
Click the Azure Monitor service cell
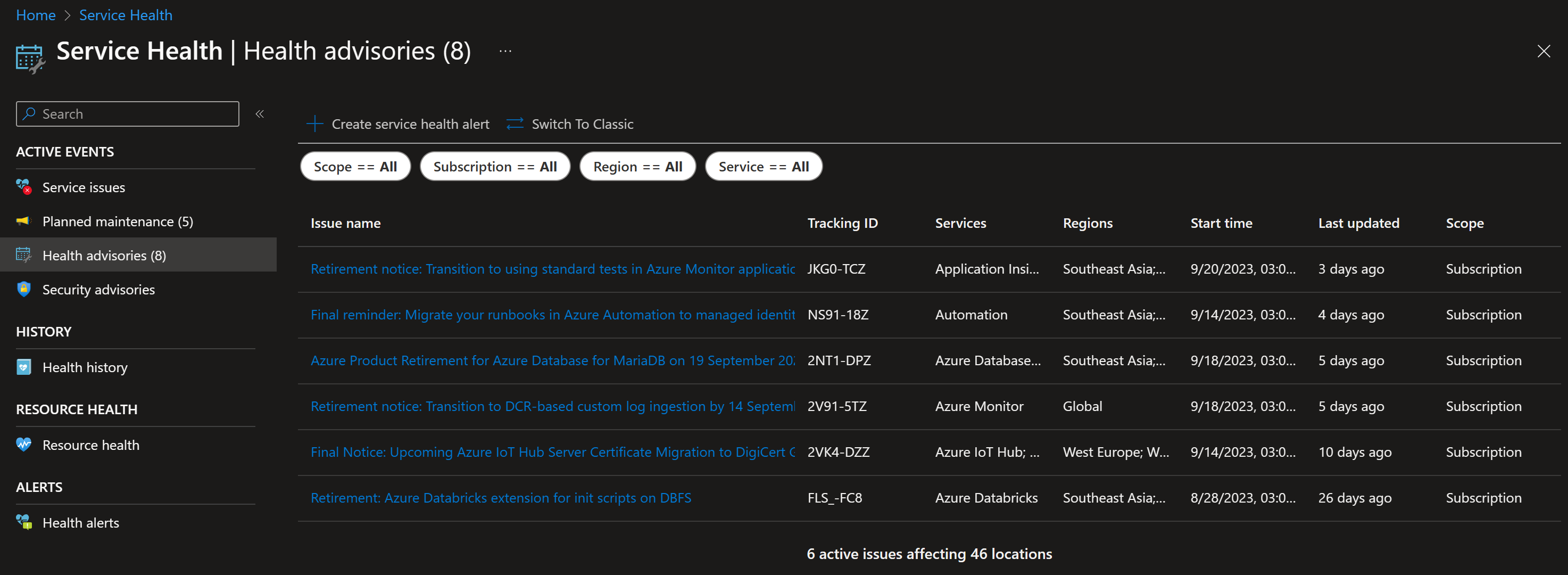pyautogui.click(x=979, y=406)
